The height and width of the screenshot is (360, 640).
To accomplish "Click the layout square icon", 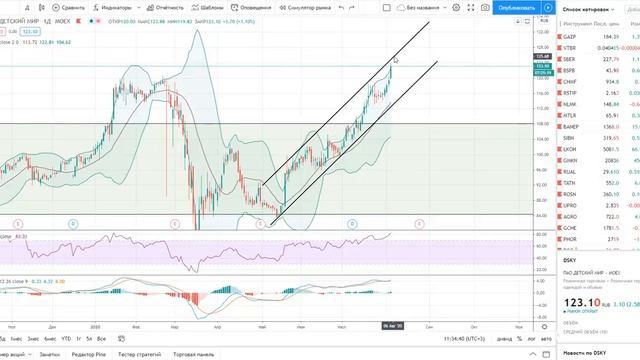I will coord(387,8).
